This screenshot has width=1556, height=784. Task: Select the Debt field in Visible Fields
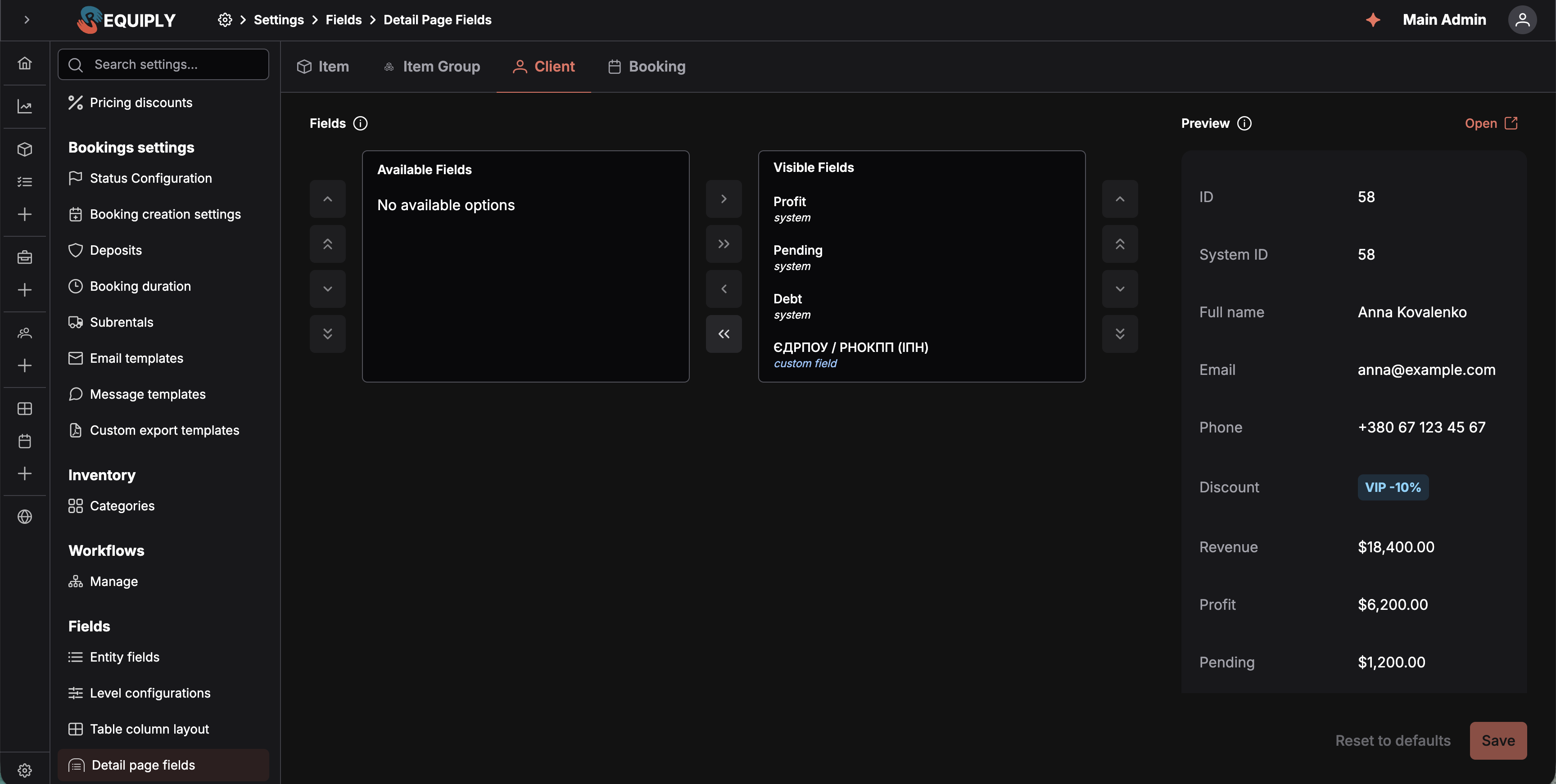coord(921,306)
